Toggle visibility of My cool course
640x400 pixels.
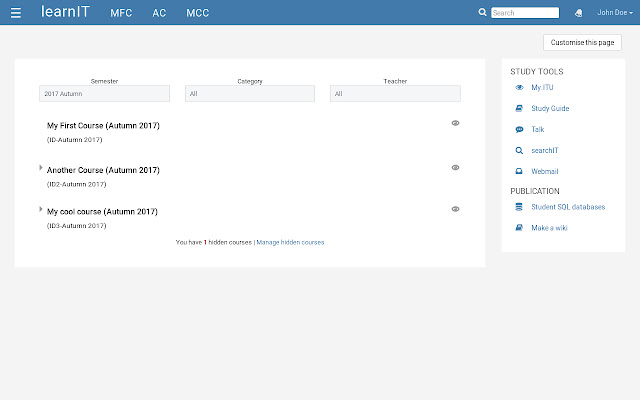point(455,209)
